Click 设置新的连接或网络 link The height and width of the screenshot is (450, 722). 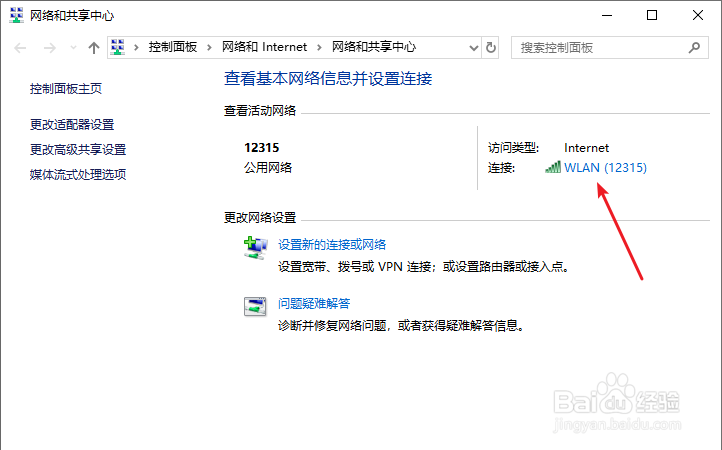coord(332,245)
